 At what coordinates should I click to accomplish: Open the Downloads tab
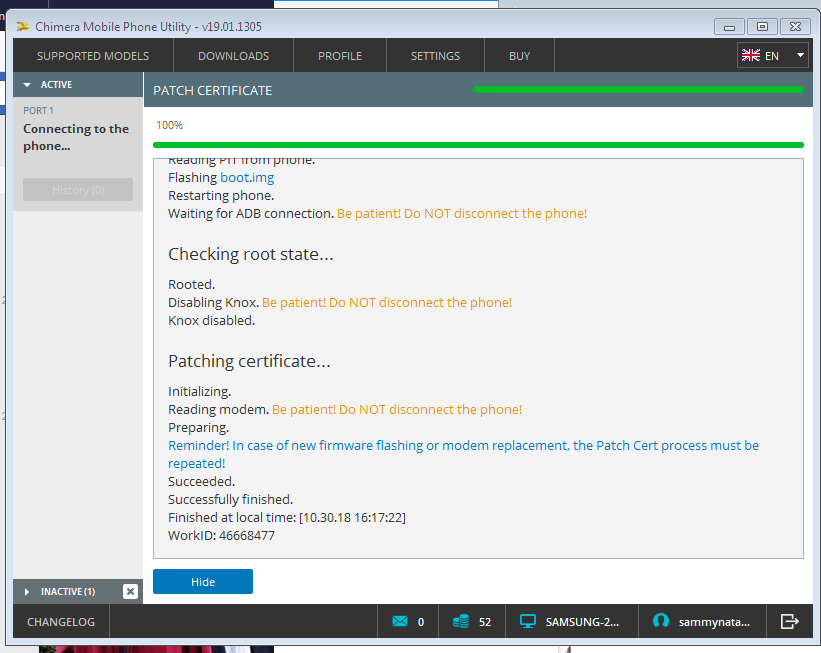click(234, 56)
